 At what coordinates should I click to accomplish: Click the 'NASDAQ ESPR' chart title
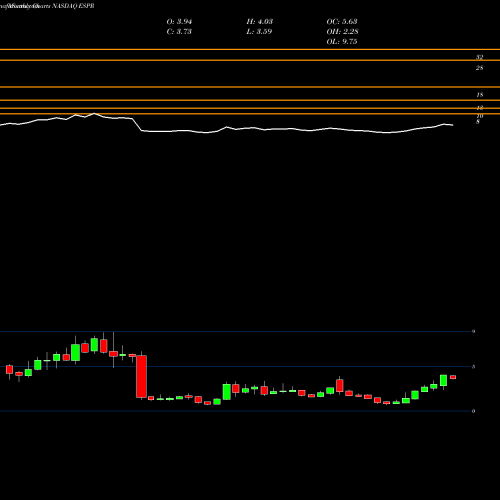click(73, 6)
